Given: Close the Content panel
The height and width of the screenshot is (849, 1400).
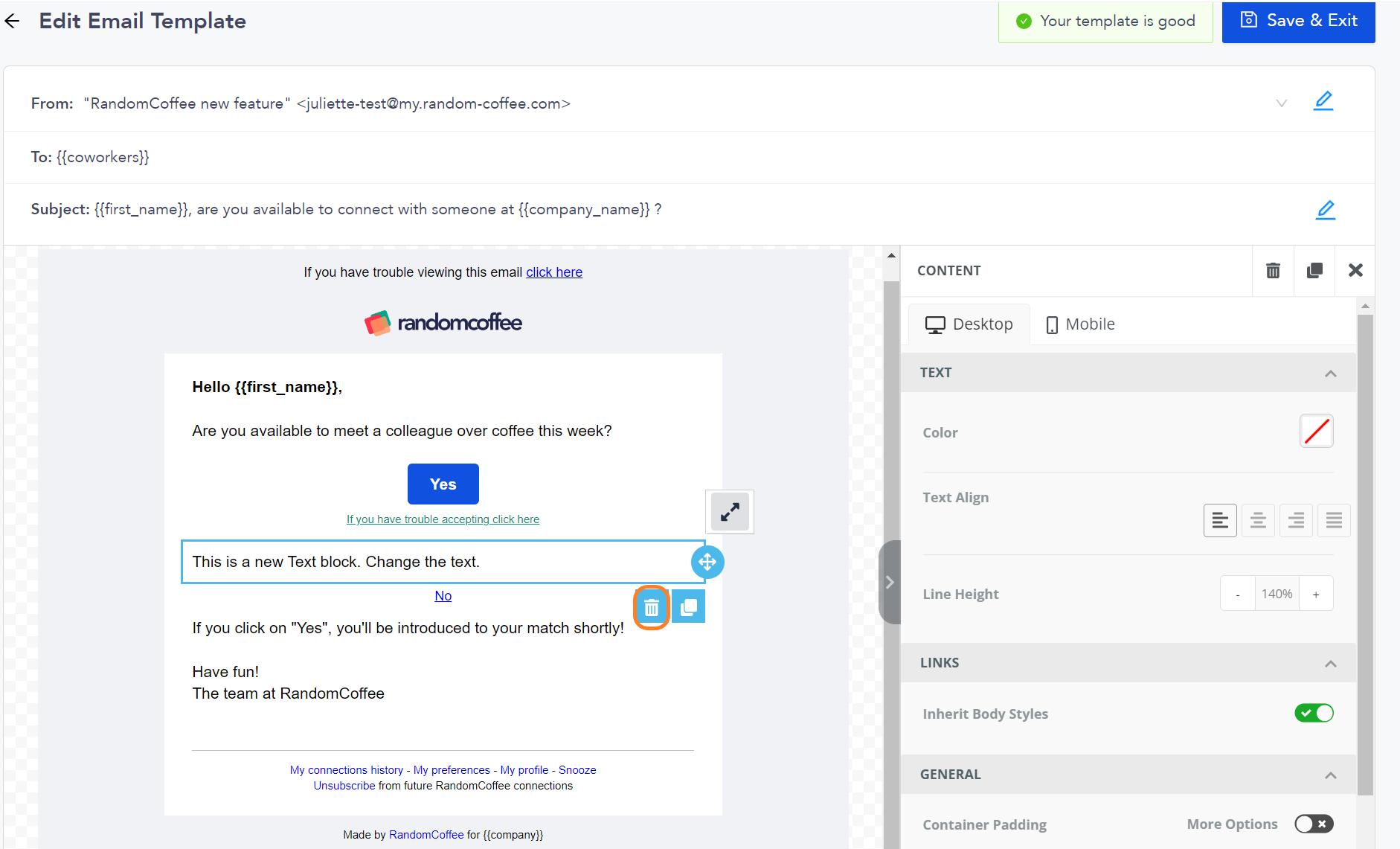Looking at the screenshot, I should click(x=1355, y=270).
